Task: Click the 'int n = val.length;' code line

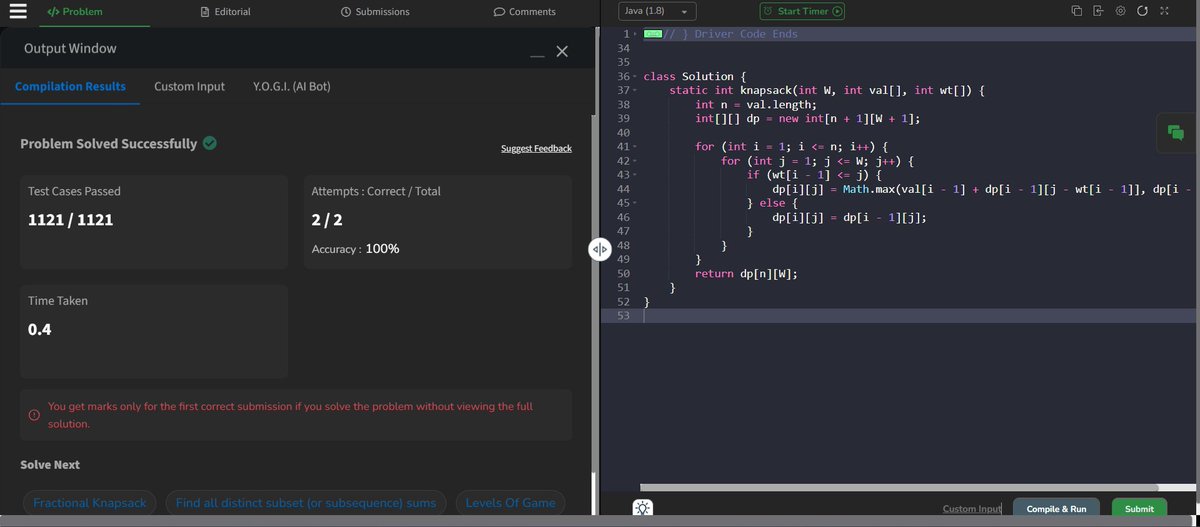Action: 756,105
